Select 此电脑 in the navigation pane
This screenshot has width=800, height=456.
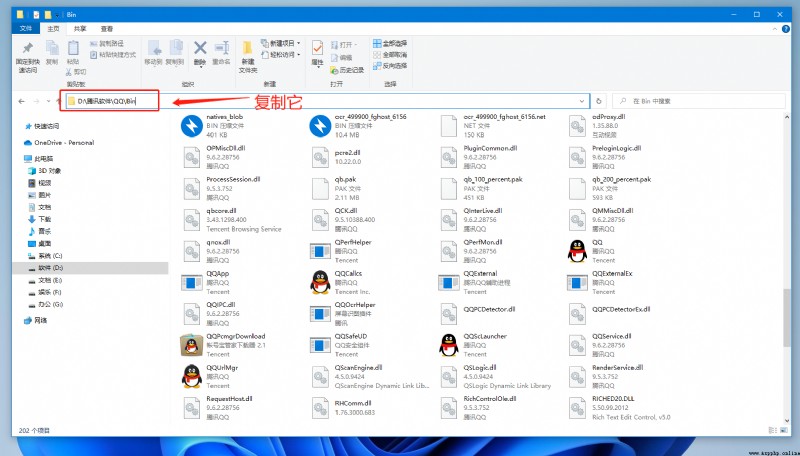coord(39,159)
